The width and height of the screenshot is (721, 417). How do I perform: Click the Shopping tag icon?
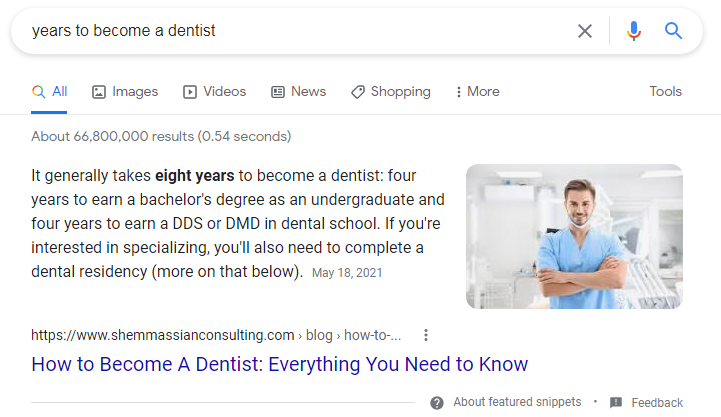click(358, 92)
